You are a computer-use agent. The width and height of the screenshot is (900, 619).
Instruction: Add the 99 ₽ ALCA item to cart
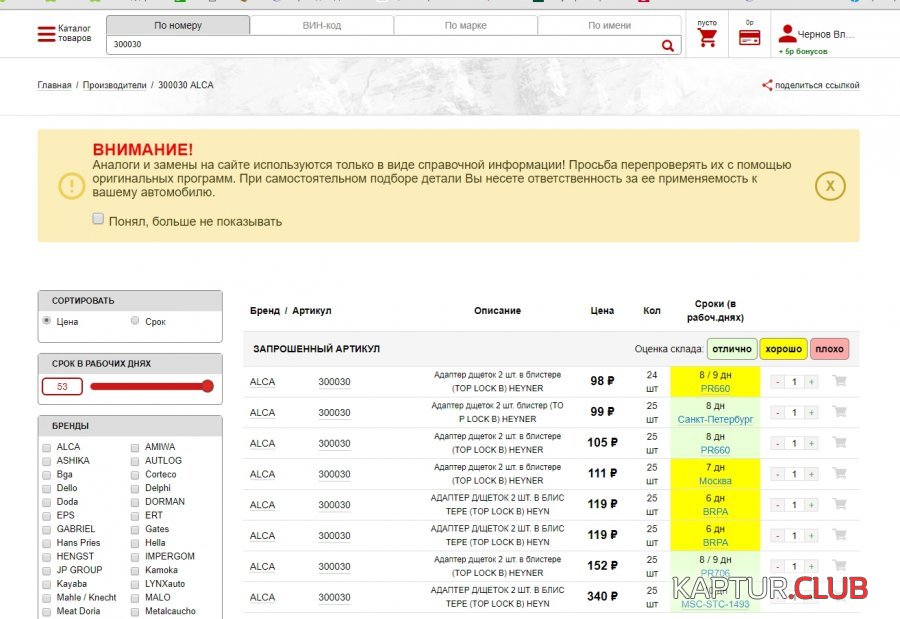point(839,412)
